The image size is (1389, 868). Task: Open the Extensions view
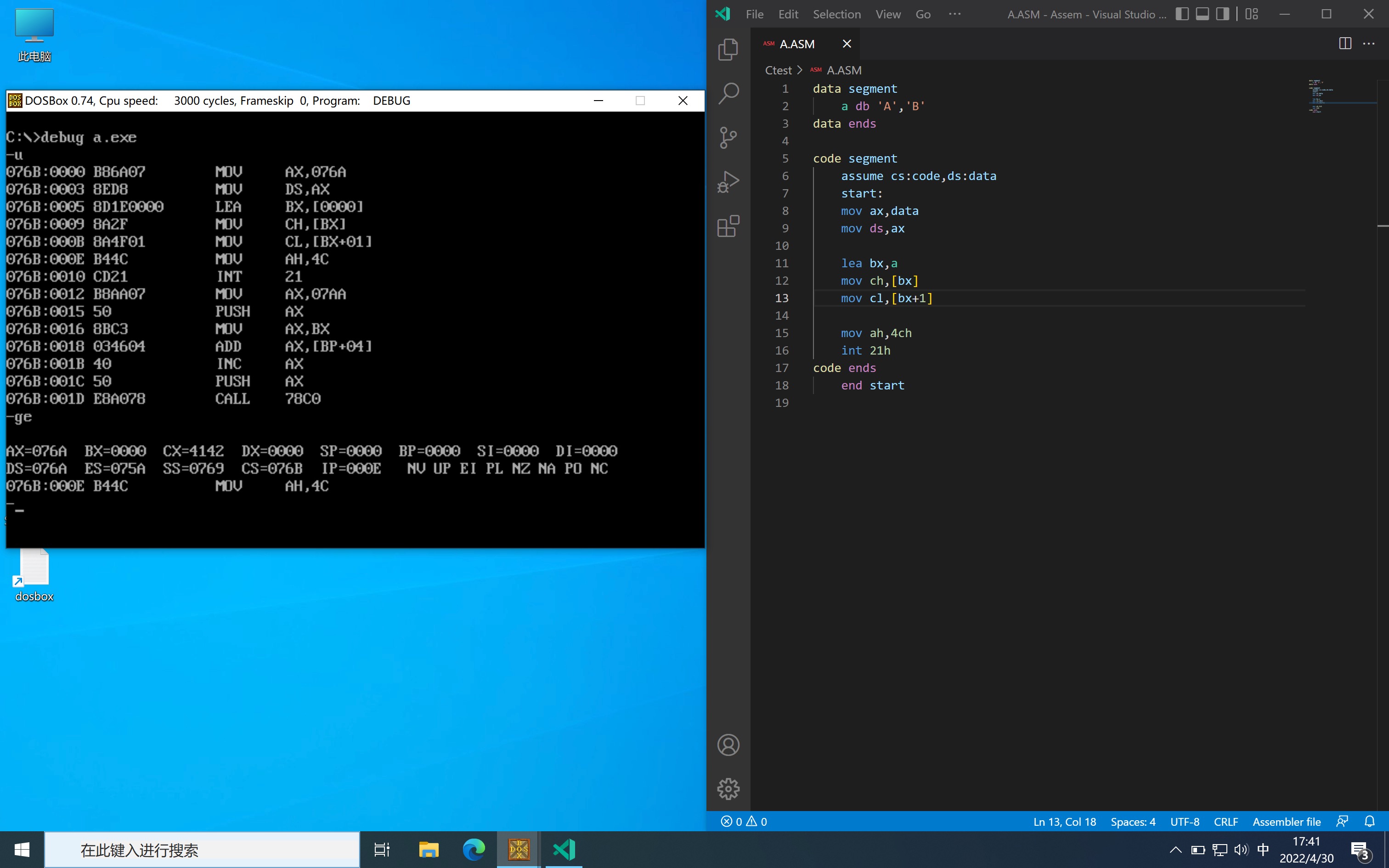[728, 225]
